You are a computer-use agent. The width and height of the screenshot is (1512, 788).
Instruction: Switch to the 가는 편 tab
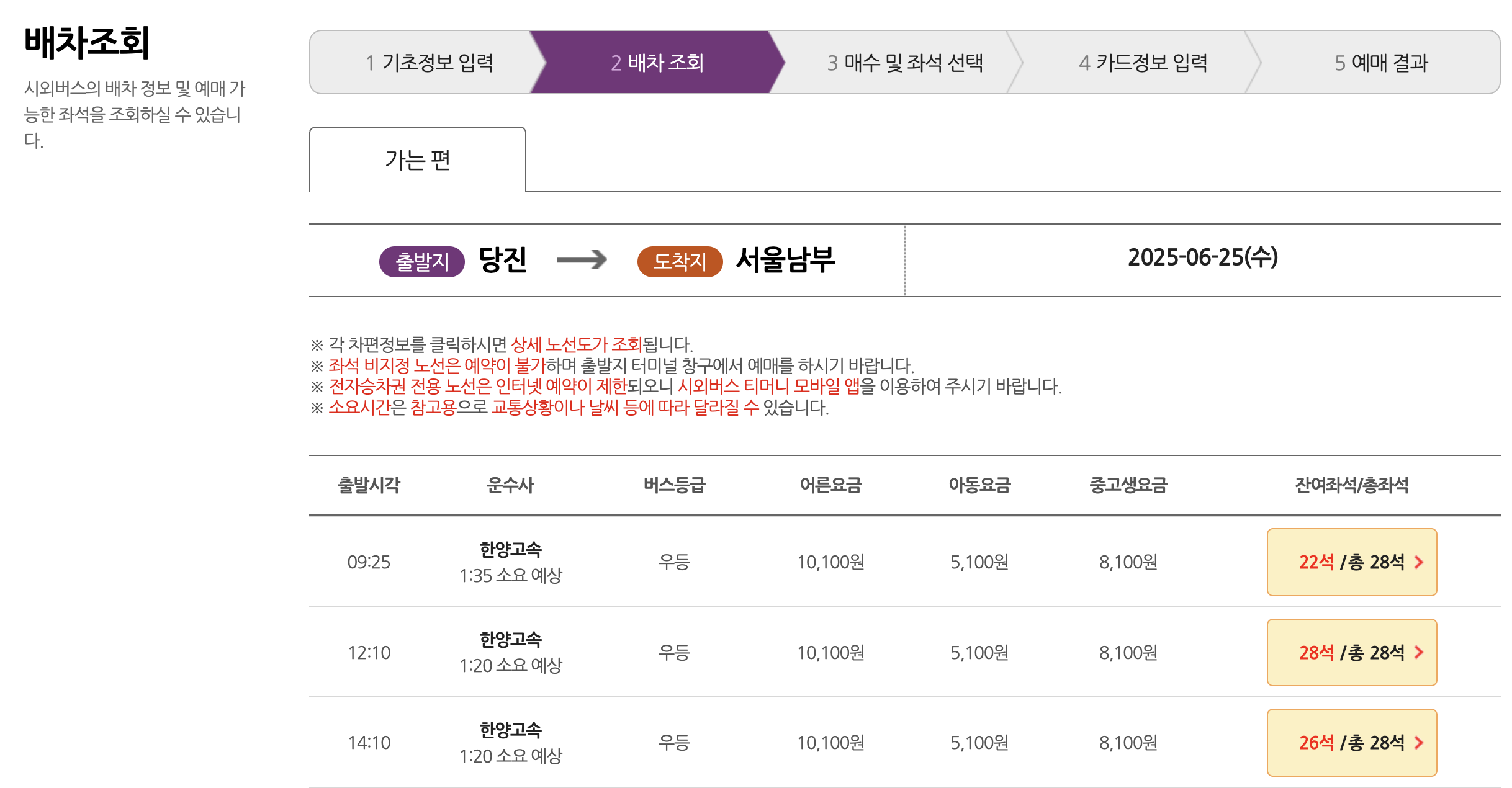point(417,159)
